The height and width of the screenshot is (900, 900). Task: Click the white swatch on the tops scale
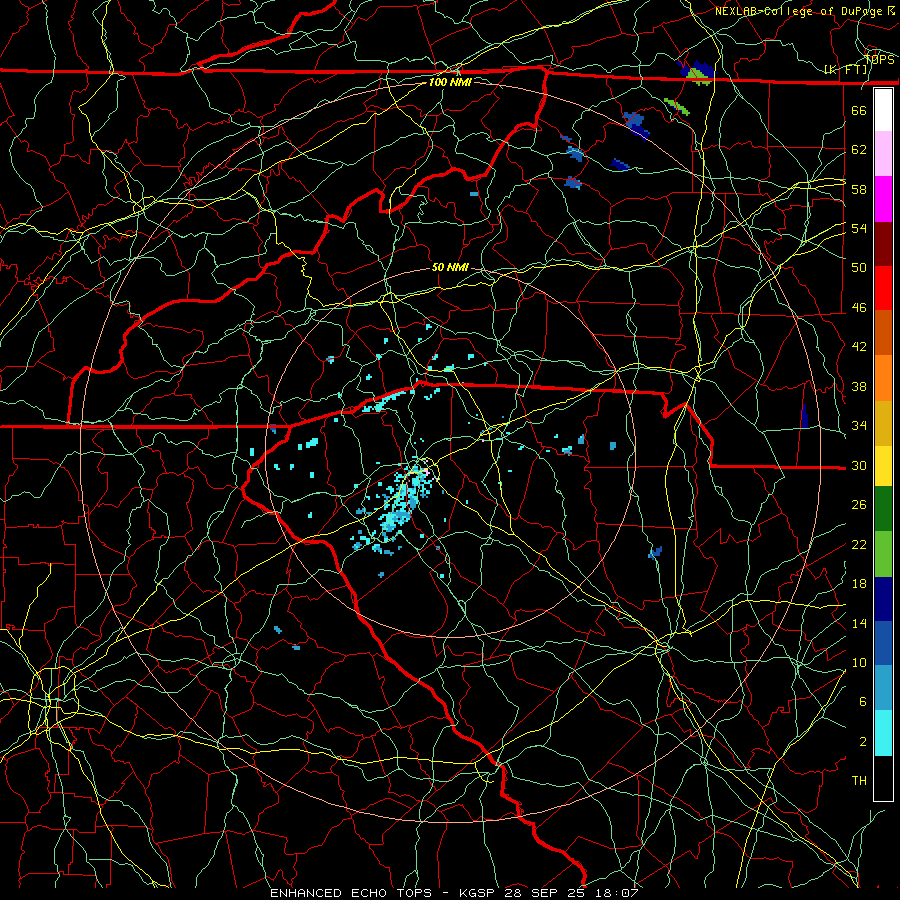(x=883, y=110)
